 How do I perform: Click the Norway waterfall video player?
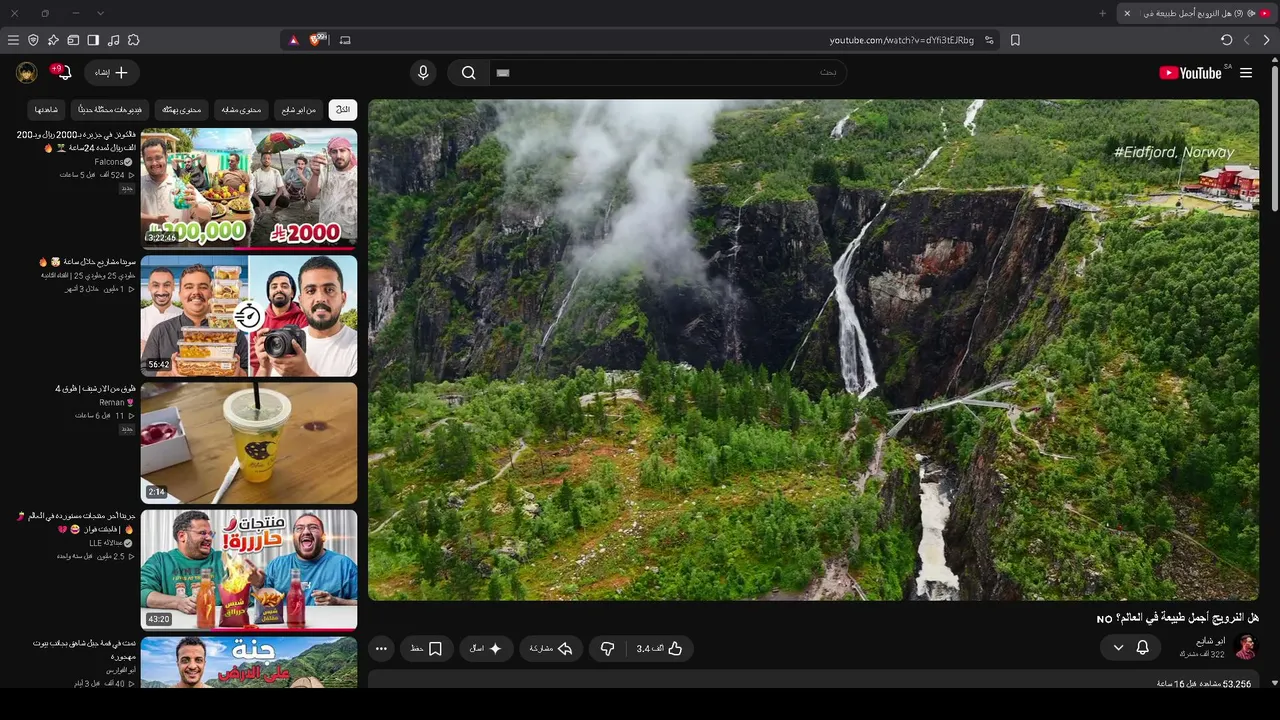pos(813,349)
